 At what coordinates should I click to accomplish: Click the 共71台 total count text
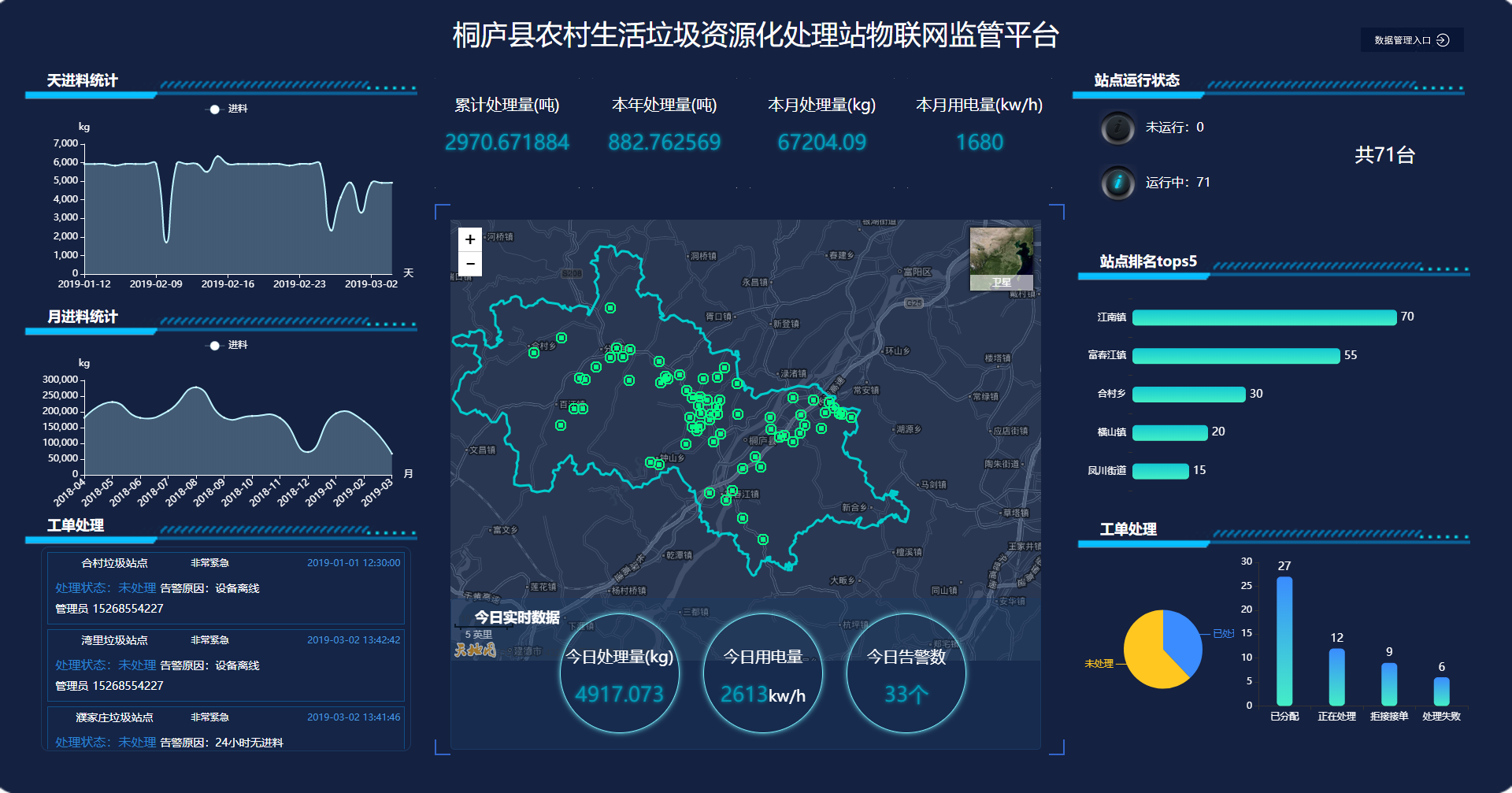[1384, 155]
